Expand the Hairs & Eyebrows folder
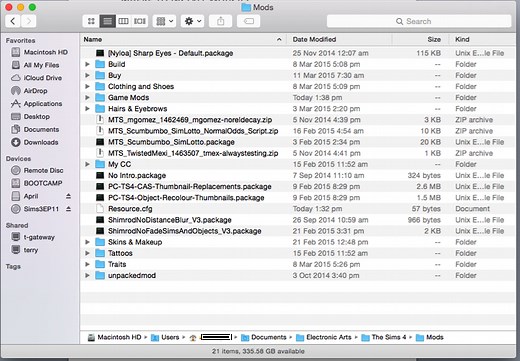The width and height of the screenshot is (520, 361). (87, 109)
